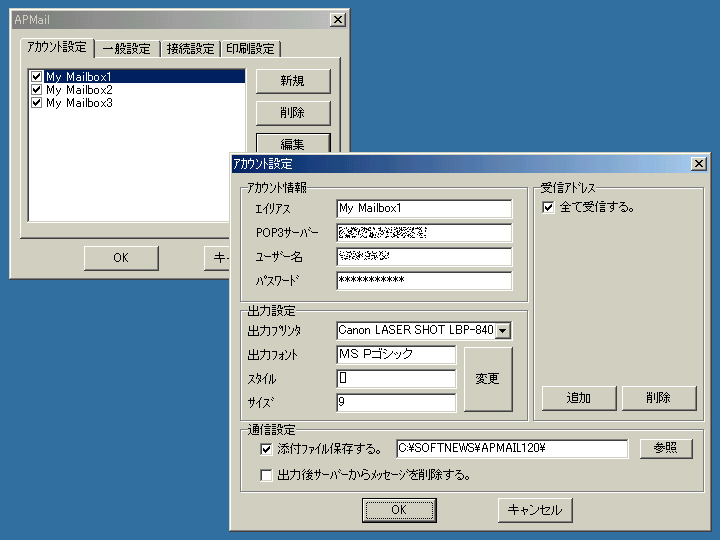This screenshot has height=540, width=720.
Task: Click the パスワード input field
Action: (424, 281)
